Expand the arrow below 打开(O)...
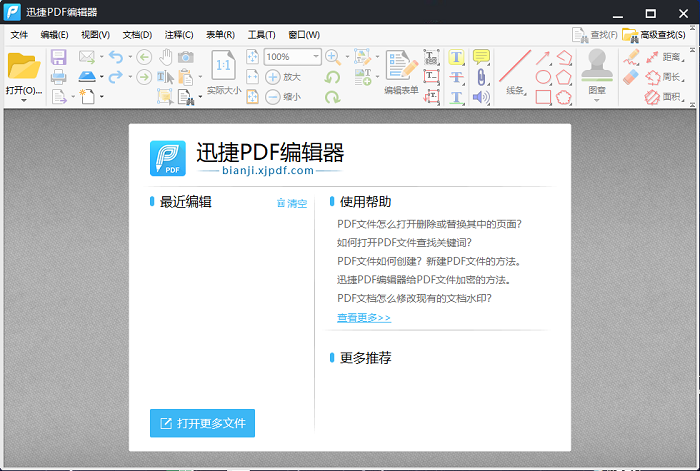 pyautogui.click(x=24, y=101)
